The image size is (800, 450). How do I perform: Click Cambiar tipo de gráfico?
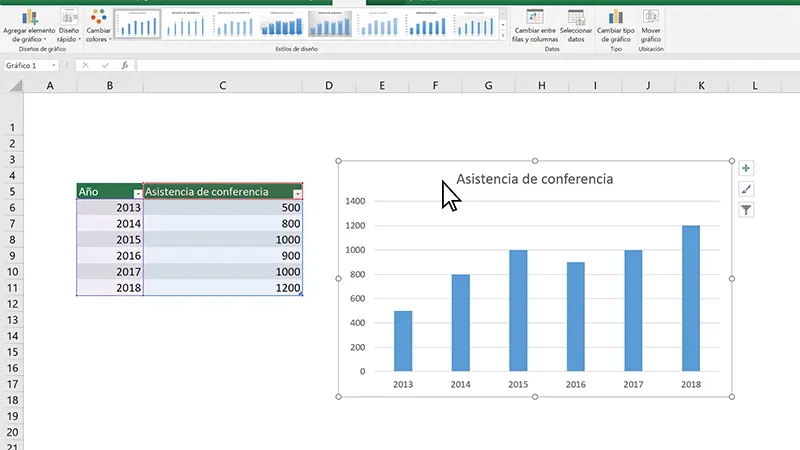click(615, 23)
